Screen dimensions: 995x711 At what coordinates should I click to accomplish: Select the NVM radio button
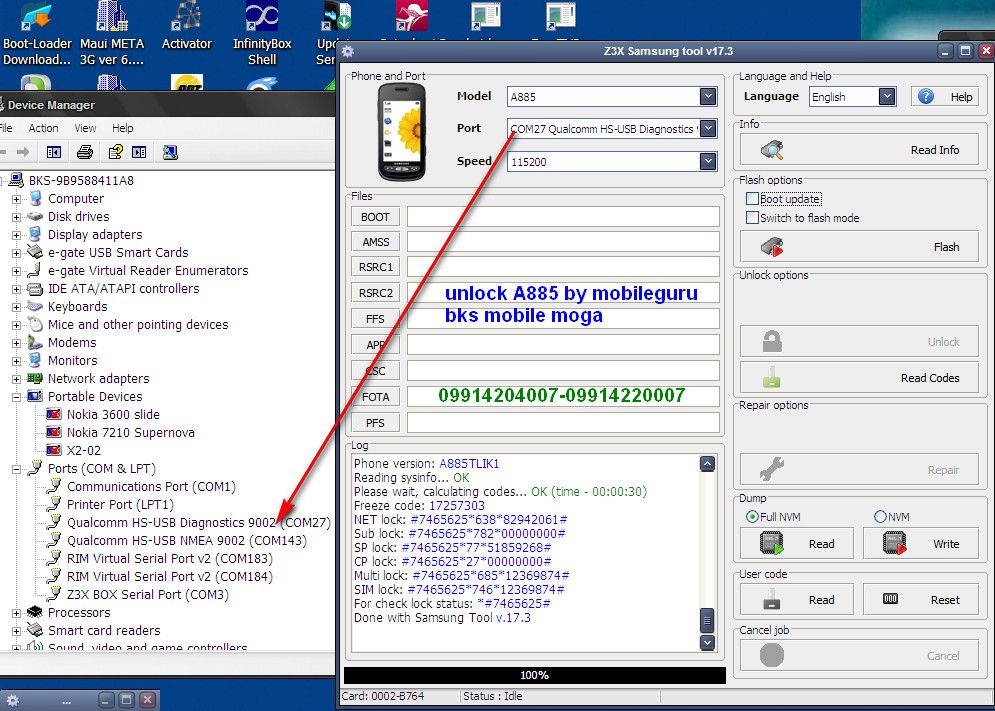880,517
